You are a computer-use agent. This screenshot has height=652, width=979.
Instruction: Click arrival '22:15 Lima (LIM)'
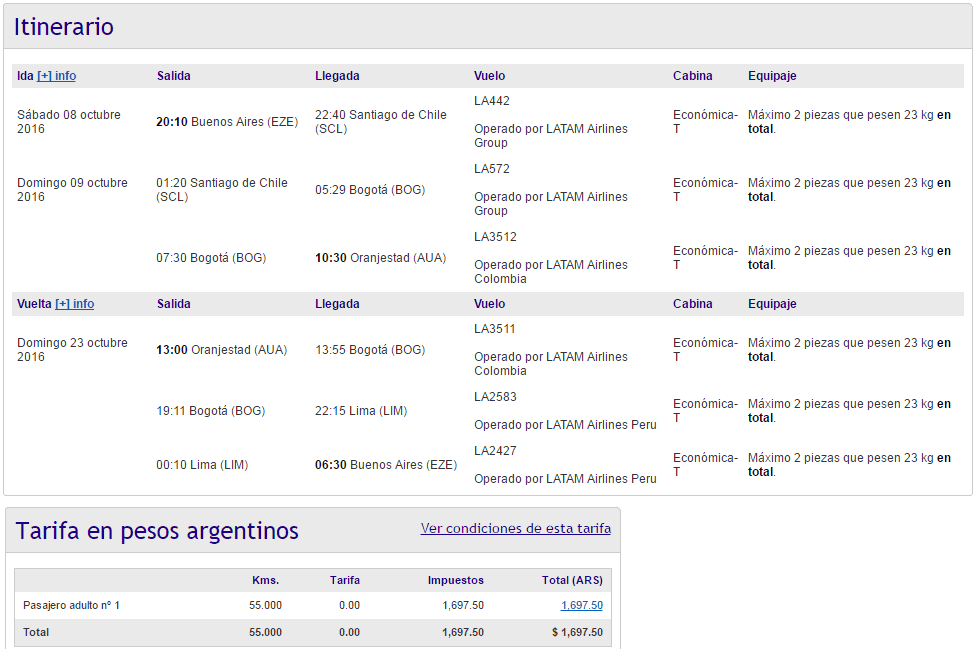click(x=361, y=411)
